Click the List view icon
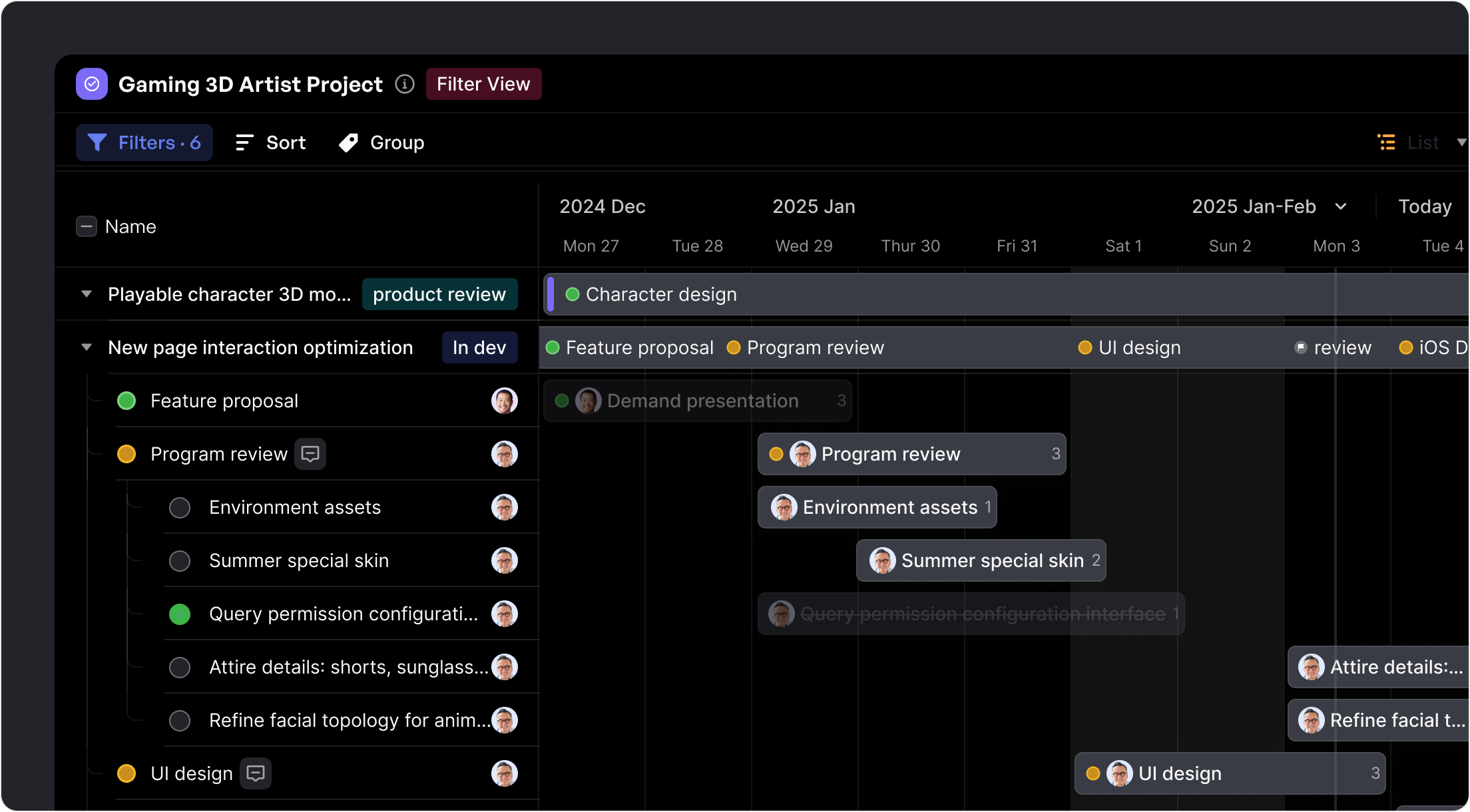Image resolution: width=1470 pixels, height=812 pixels. [x=1386, y=142]
